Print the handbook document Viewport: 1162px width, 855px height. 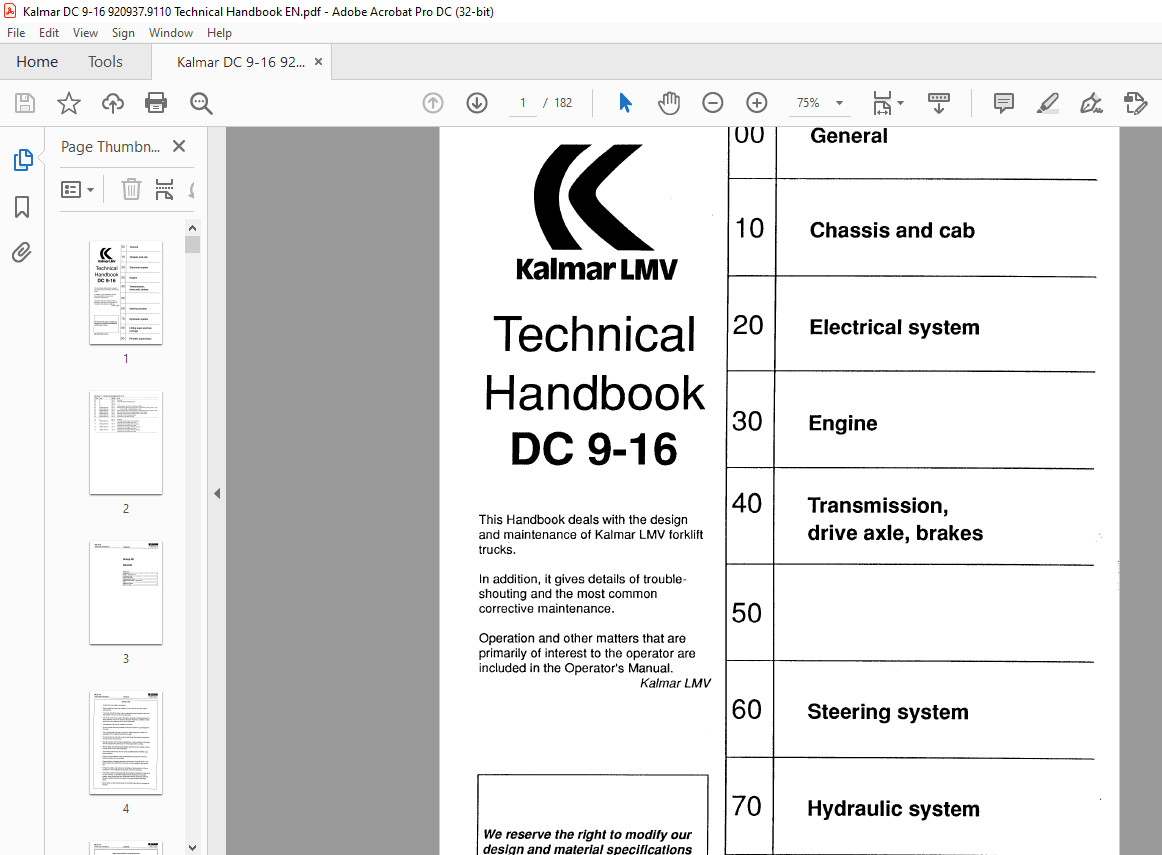pyautogui.click(x=157, y=102)
